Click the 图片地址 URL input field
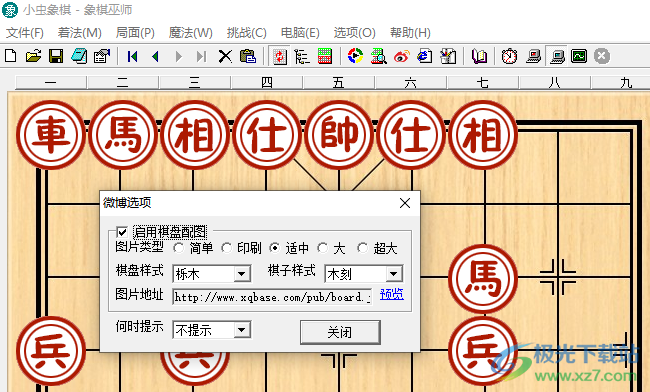Screen dimensions: 650x392 coord(272,297)
